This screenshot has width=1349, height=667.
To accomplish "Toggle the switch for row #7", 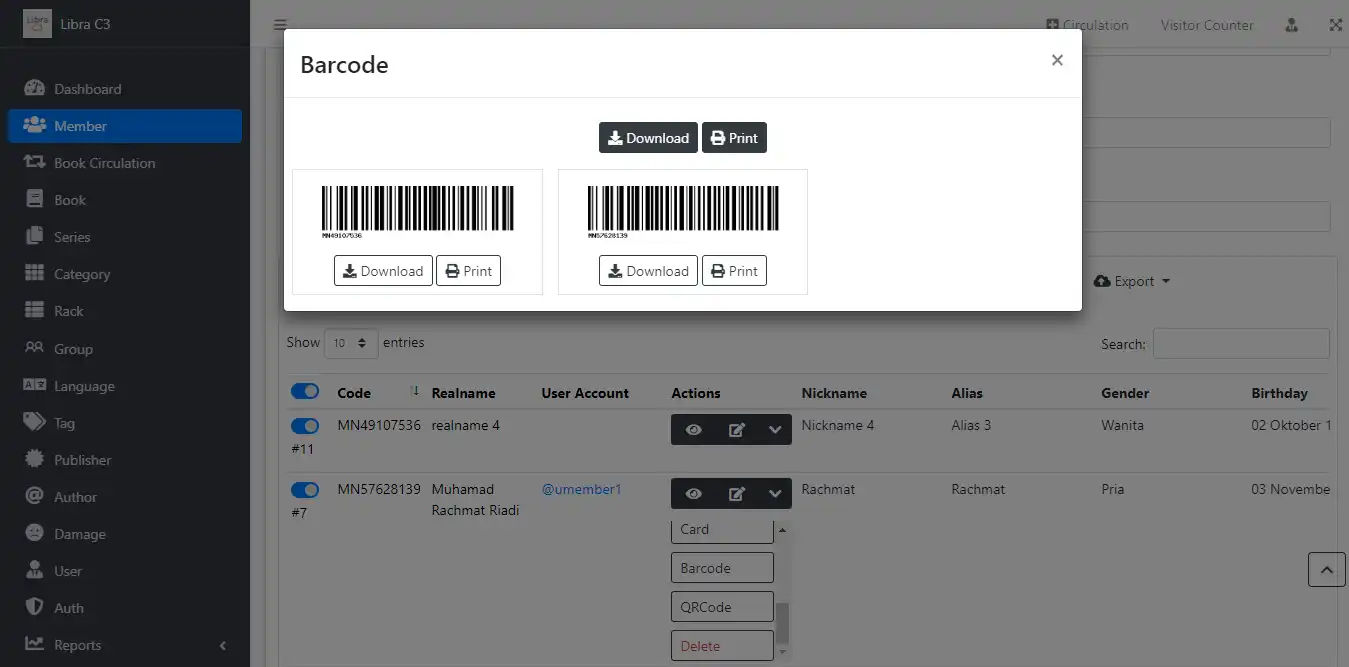I will (305, 490).
